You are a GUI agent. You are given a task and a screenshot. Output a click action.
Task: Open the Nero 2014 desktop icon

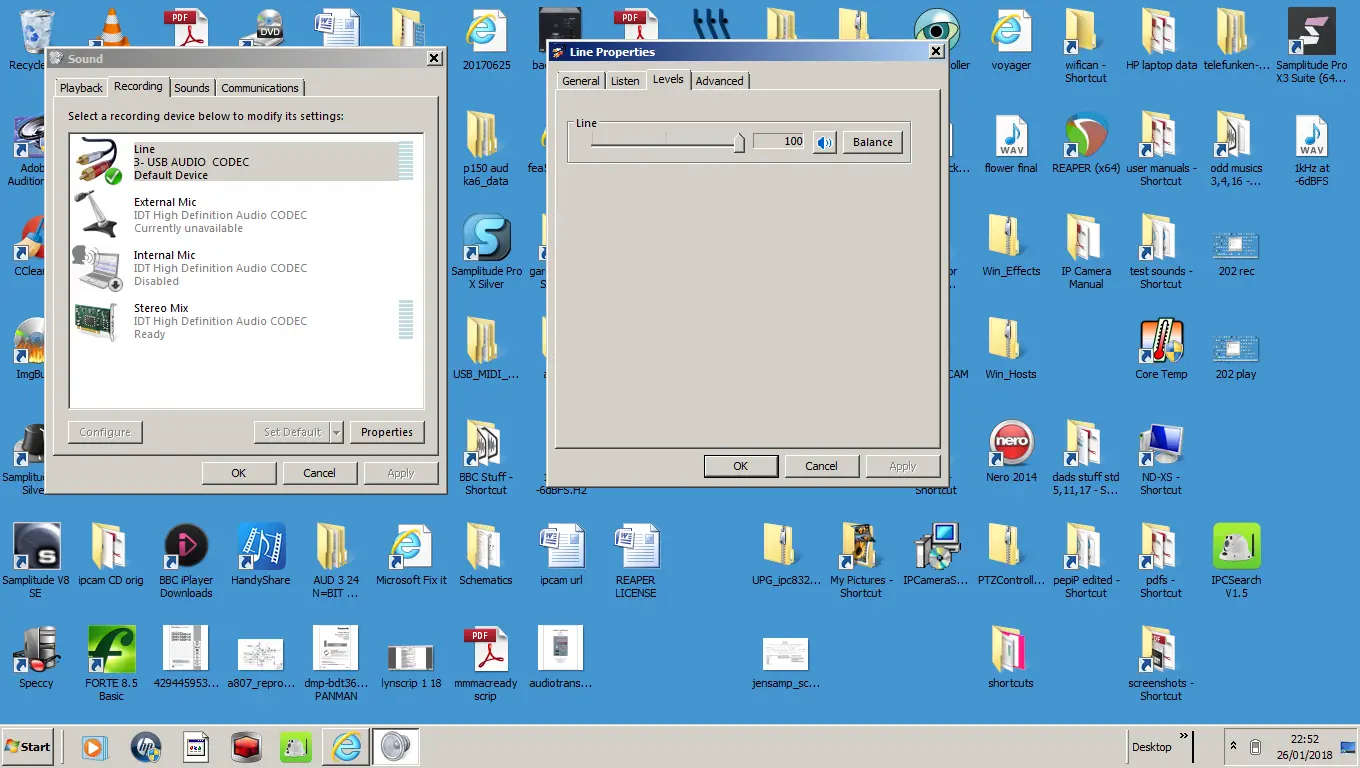pos(1011,446)
